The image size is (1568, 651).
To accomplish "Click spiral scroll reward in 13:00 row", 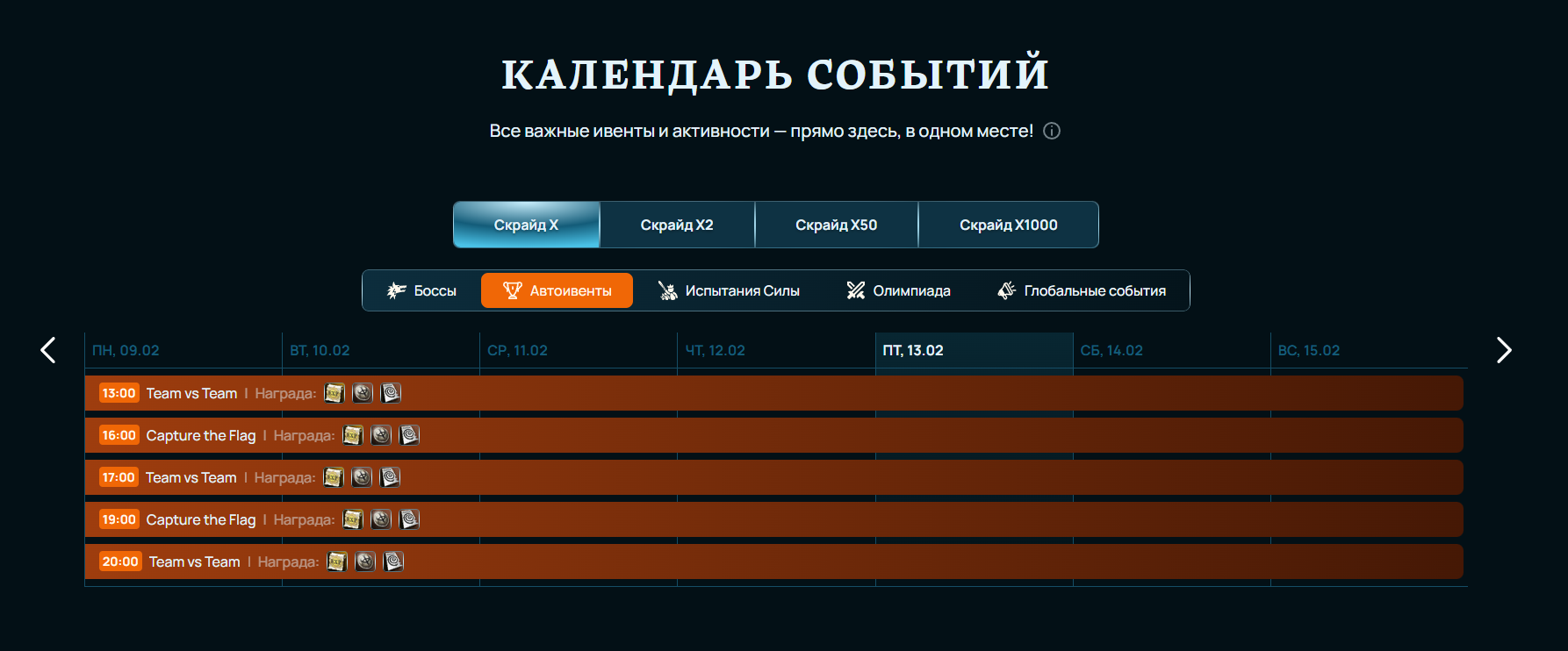I will [391, 393].
